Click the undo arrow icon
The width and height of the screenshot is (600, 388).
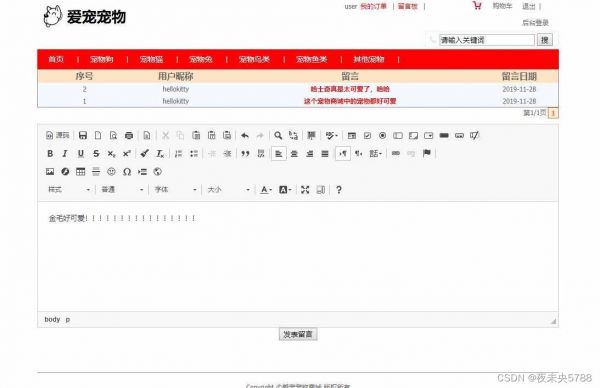tap(245, 135)
